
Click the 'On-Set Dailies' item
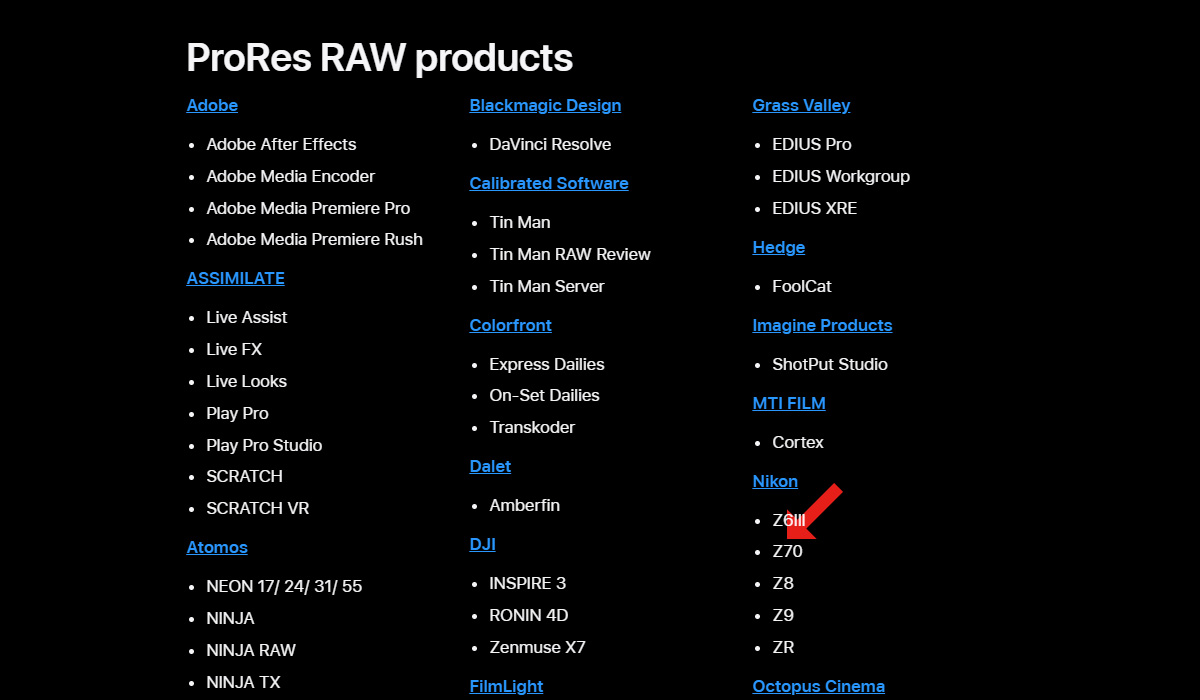pos(544,395)
